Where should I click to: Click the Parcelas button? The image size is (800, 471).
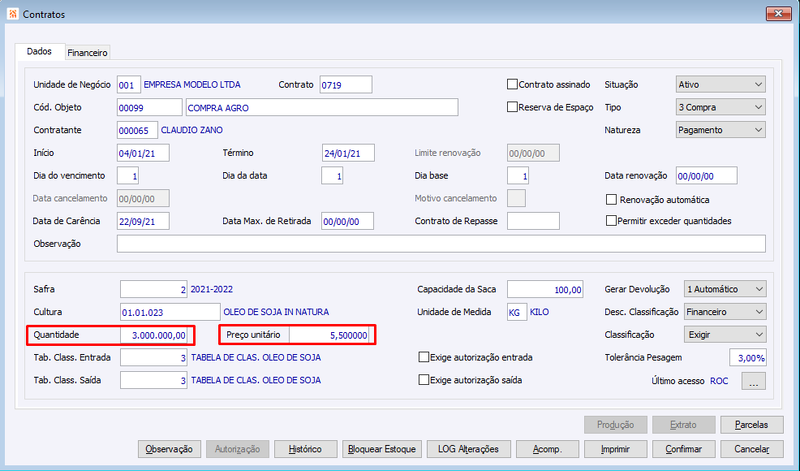coord(752,425)
